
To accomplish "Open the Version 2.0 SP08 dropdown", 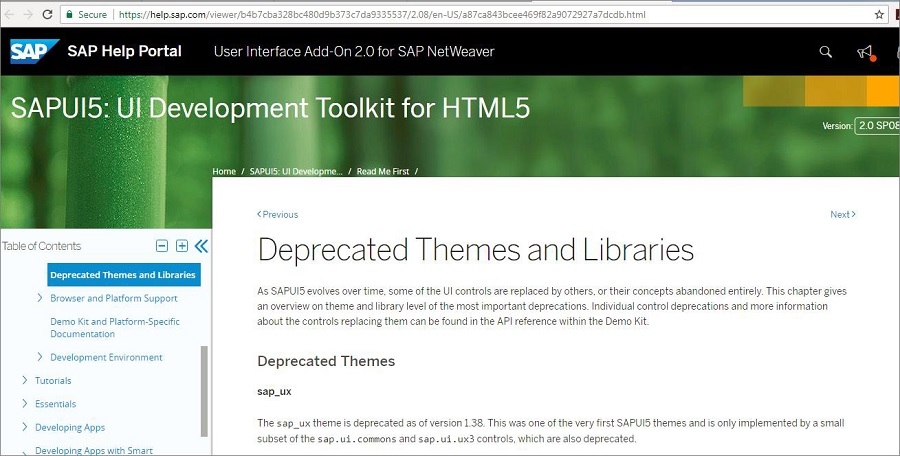I will pyautogui.click(x=877, y=125).
